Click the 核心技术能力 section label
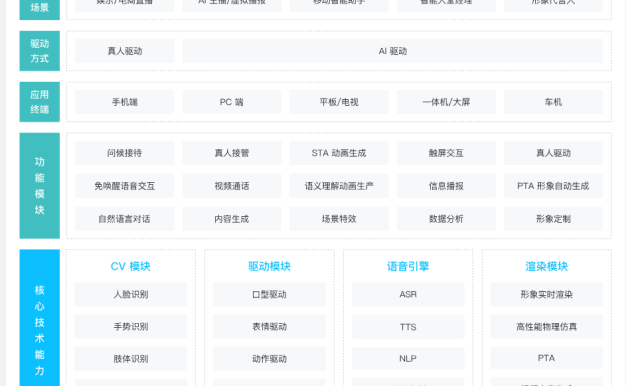626x386 pixels. click(40, 319)
